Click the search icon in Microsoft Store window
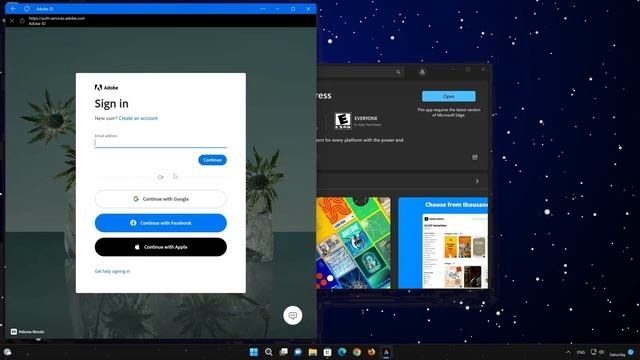 pyautogui.click(x=398, y=72)
